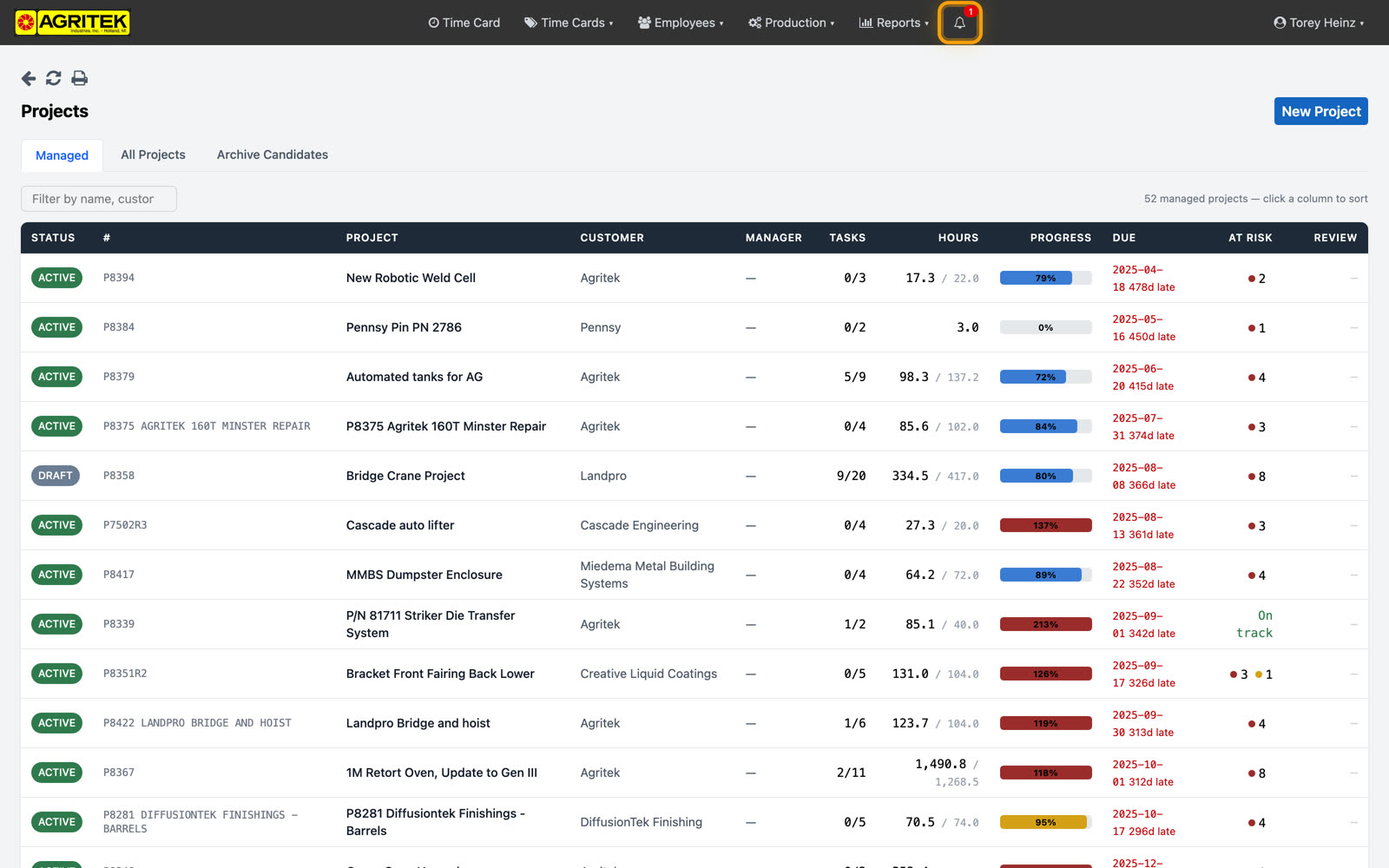Click the at-risk count for P8351R2

coord(1251,674)
